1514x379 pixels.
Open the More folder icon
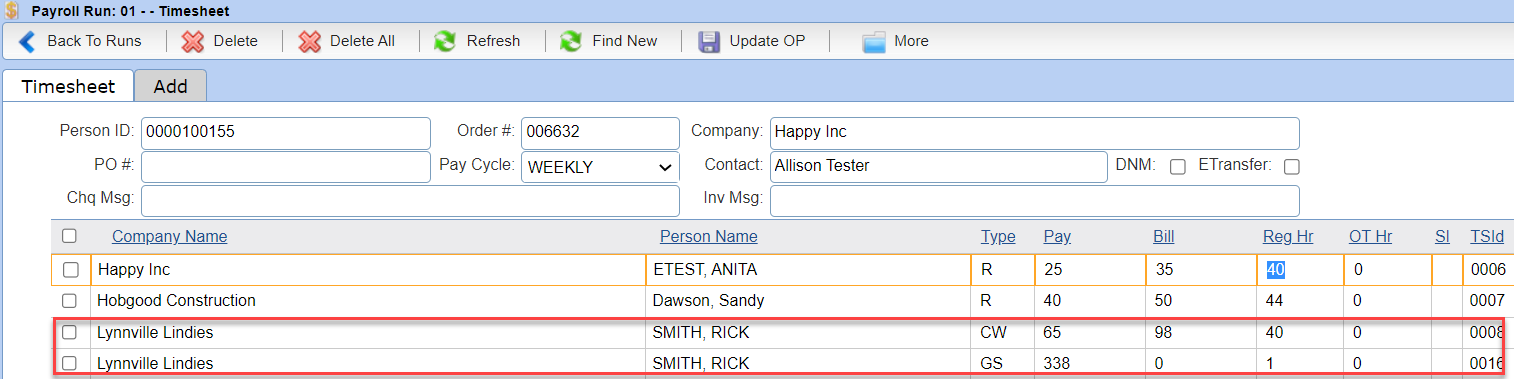(874, 41)
